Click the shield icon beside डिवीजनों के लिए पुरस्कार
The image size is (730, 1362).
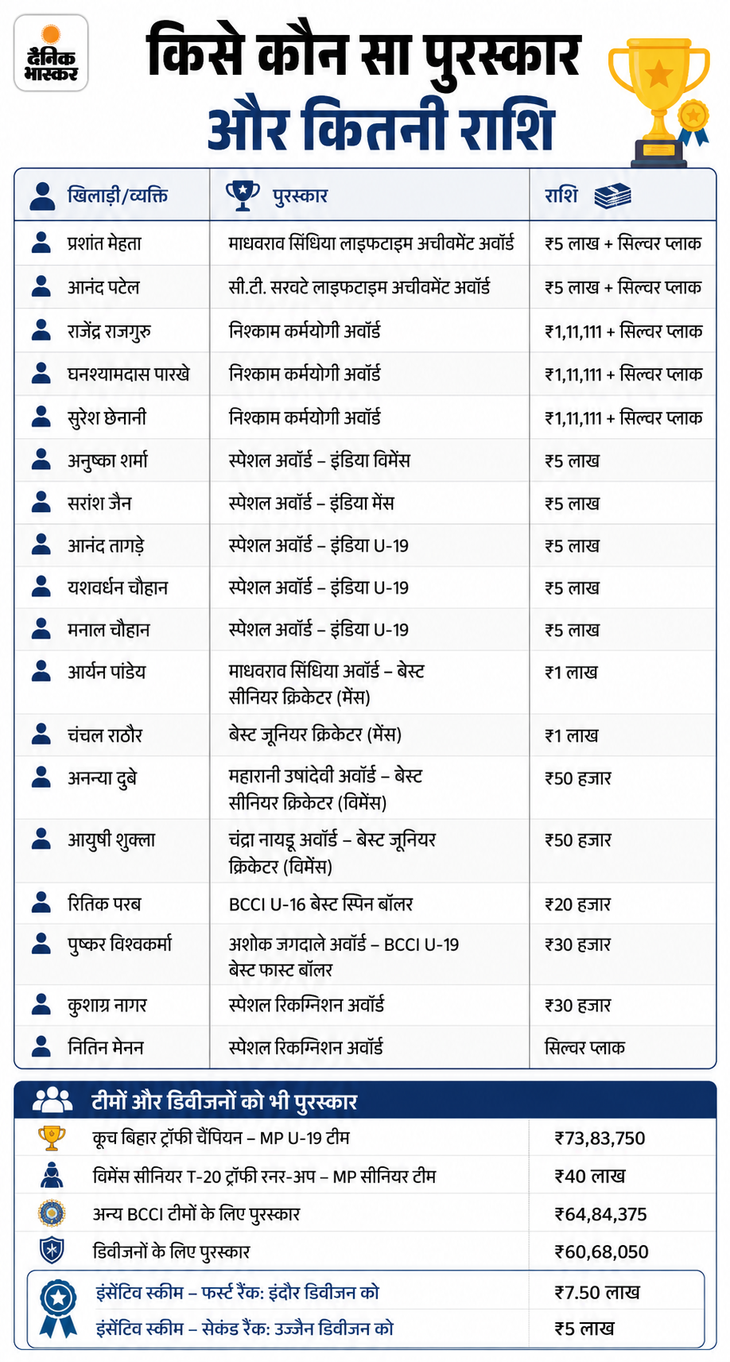pos(51,1250)
